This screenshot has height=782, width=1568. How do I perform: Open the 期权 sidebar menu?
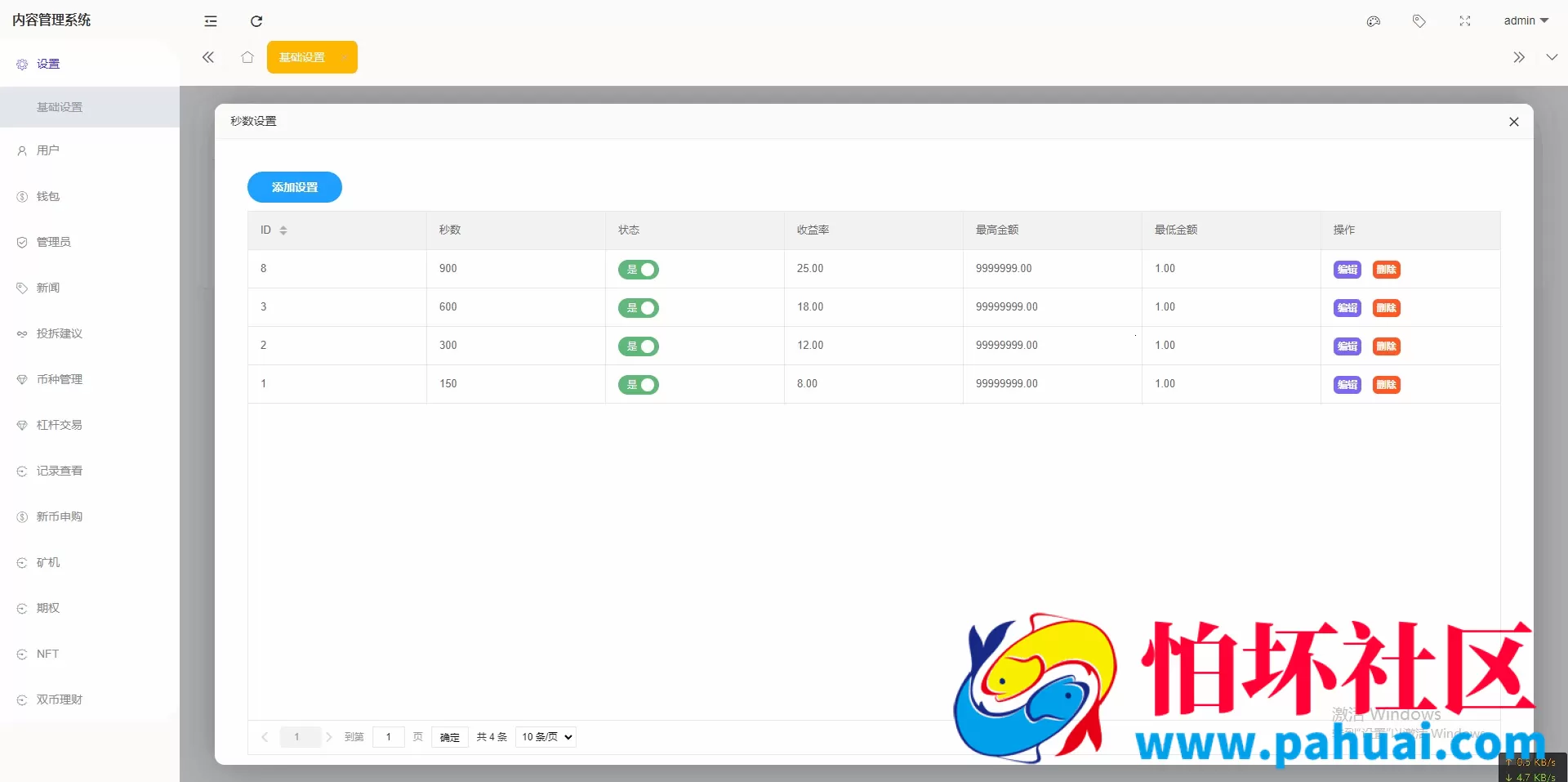click(90, 608)
